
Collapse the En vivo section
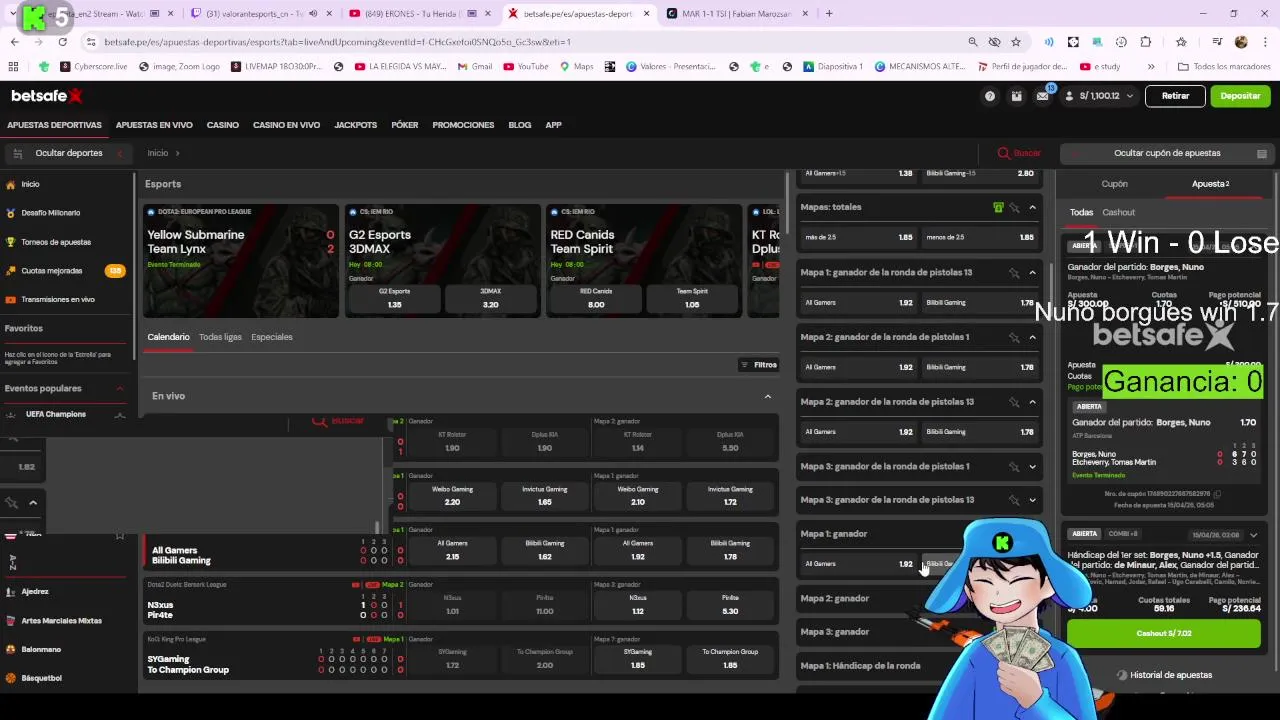[768, 397]
